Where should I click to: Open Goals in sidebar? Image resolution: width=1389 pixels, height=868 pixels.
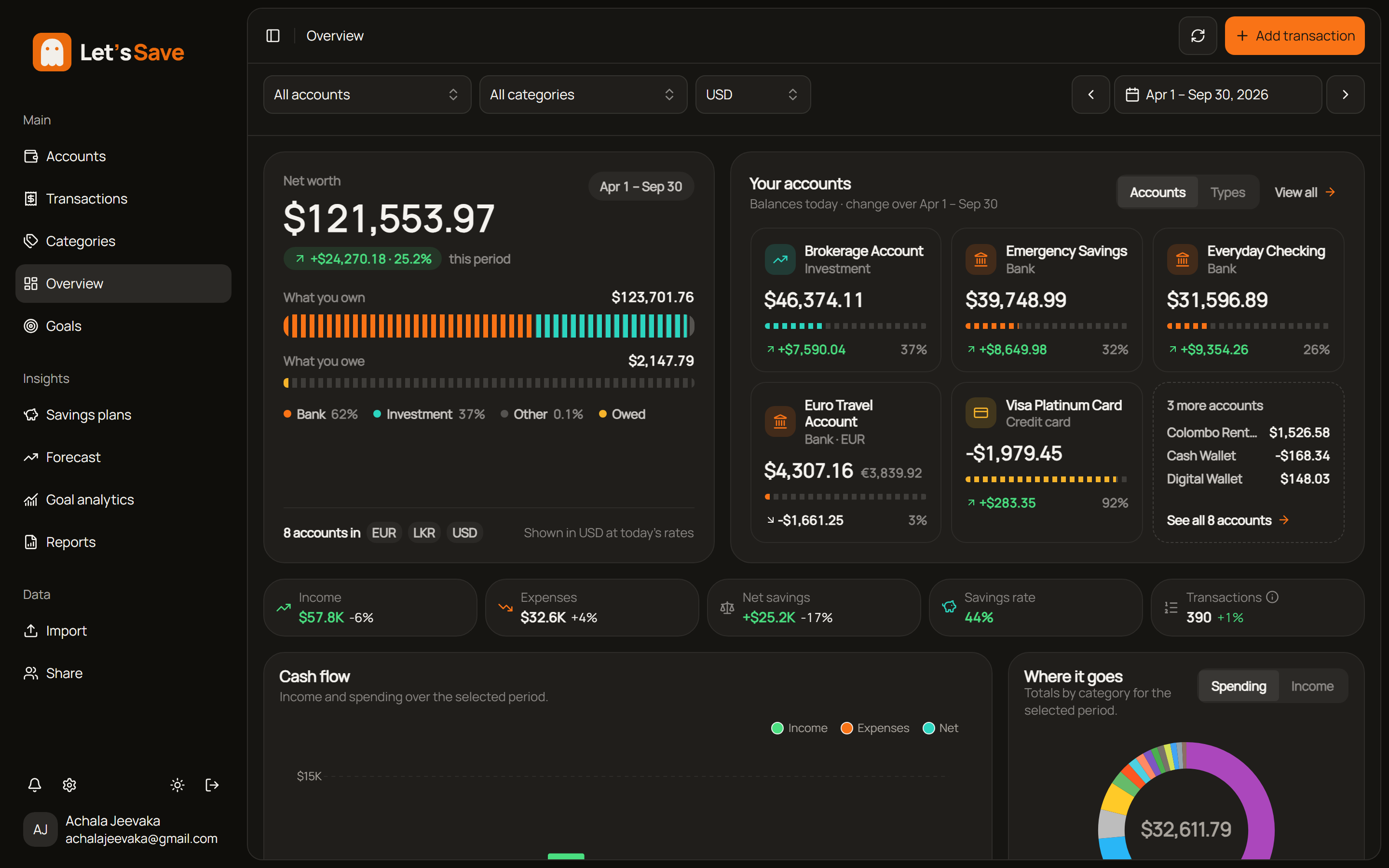click(x=123, y=326)
